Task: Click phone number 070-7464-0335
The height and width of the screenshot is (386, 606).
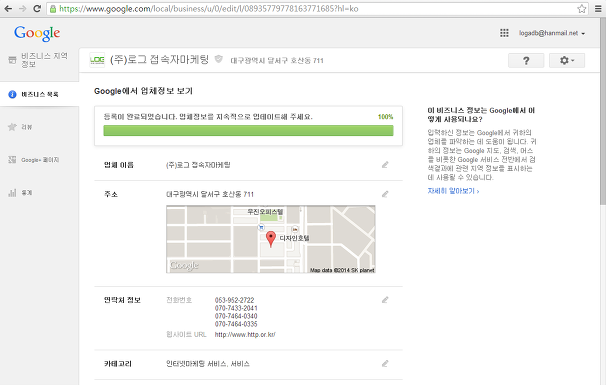Action: 236,324
